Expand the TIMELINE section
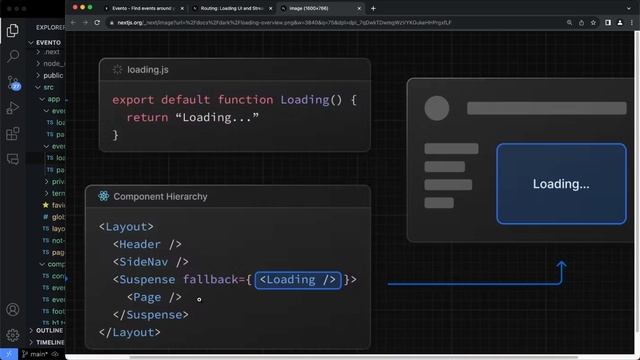Image resolution: width=640 pixels, height=360 pixels. click(46, 342)
